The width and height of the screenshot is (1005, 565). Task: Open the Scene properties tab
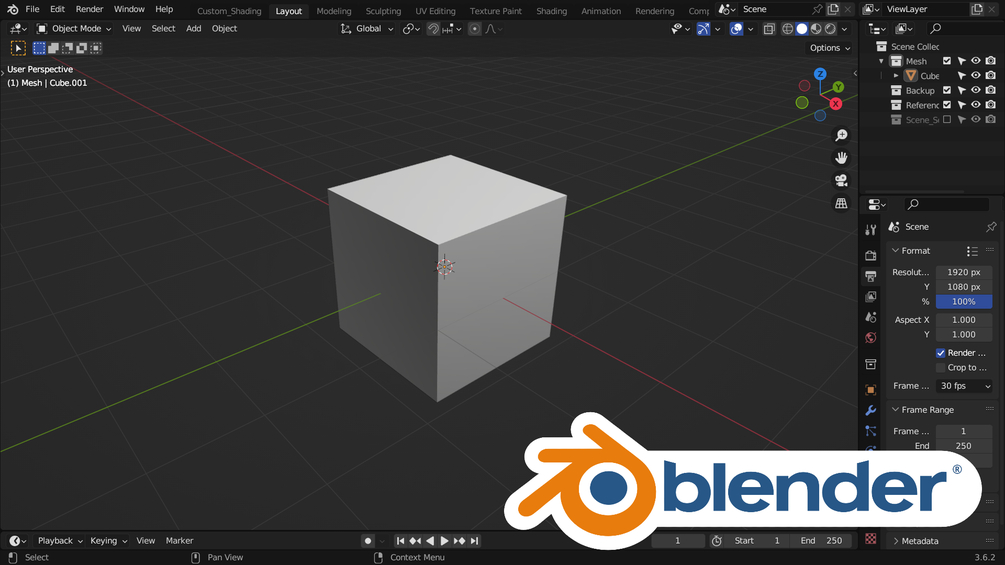870,317
